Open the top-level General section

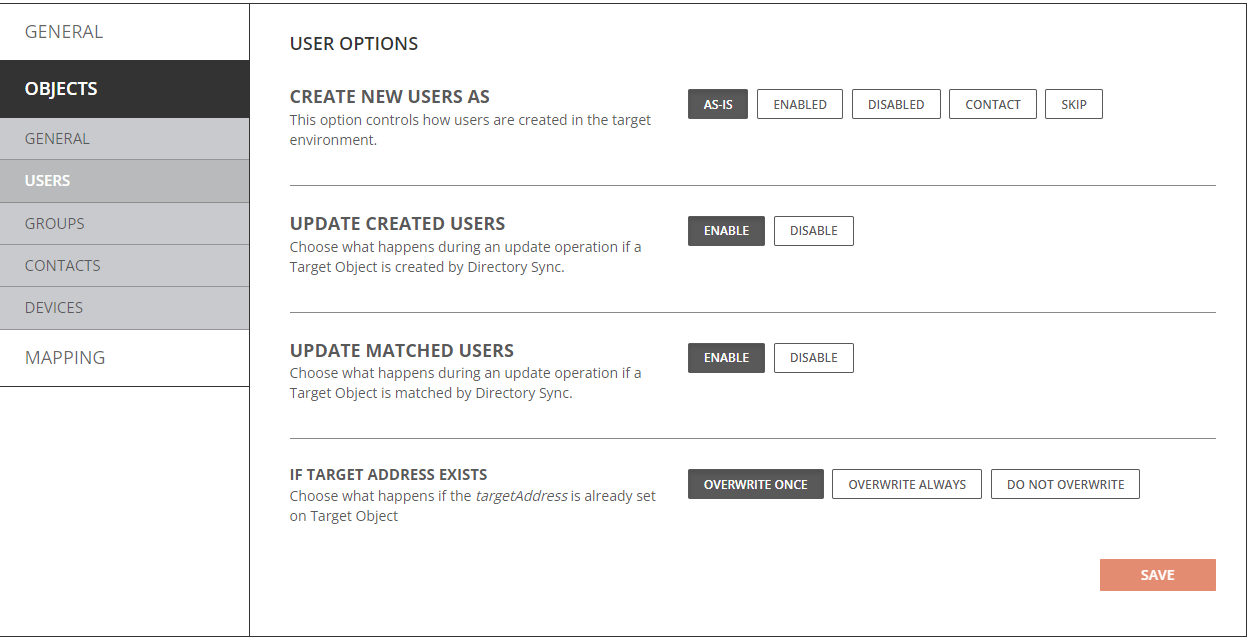coord(63,31)
